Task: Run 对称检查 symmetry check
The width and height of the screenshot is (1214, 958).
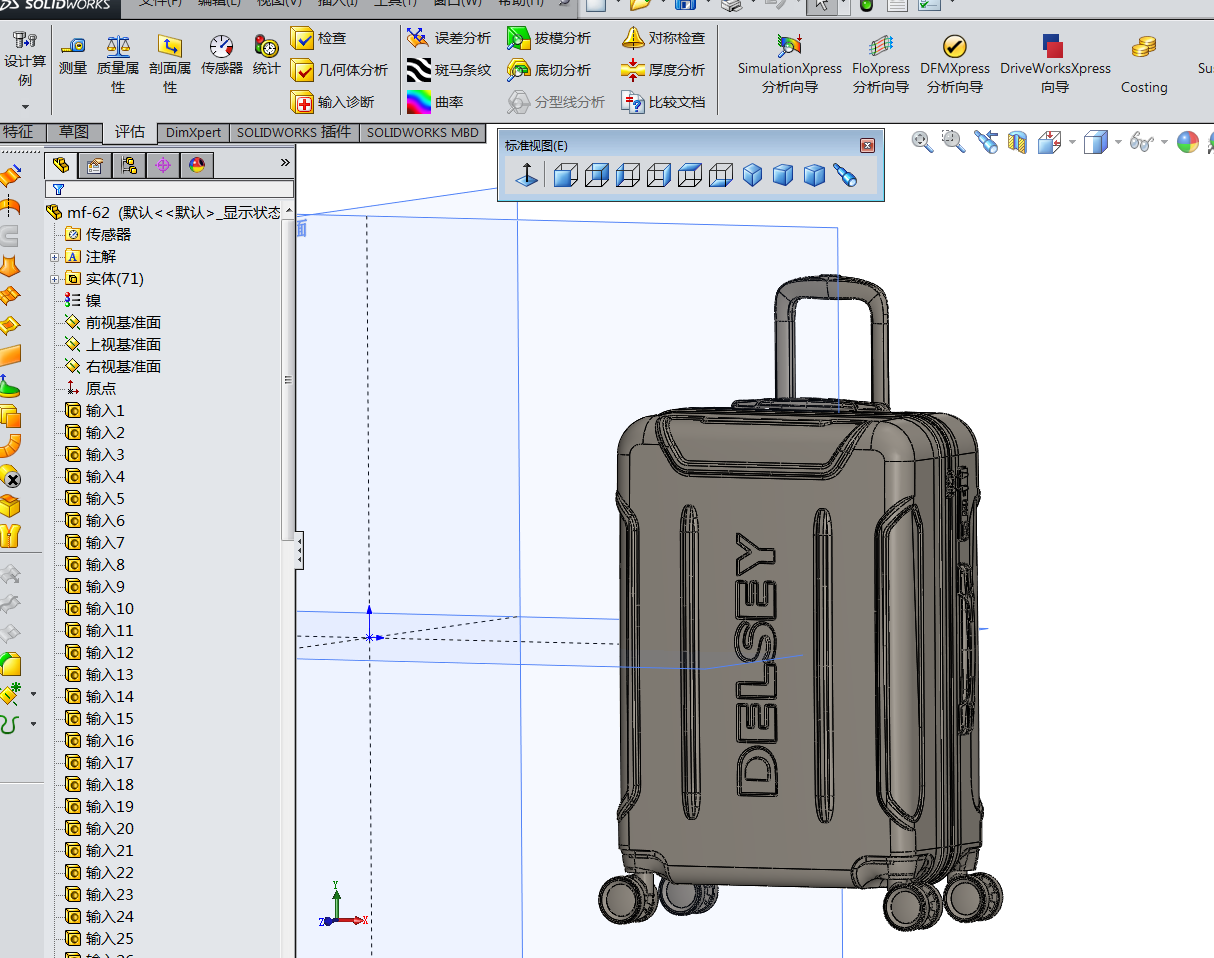Action: point(663,38)
